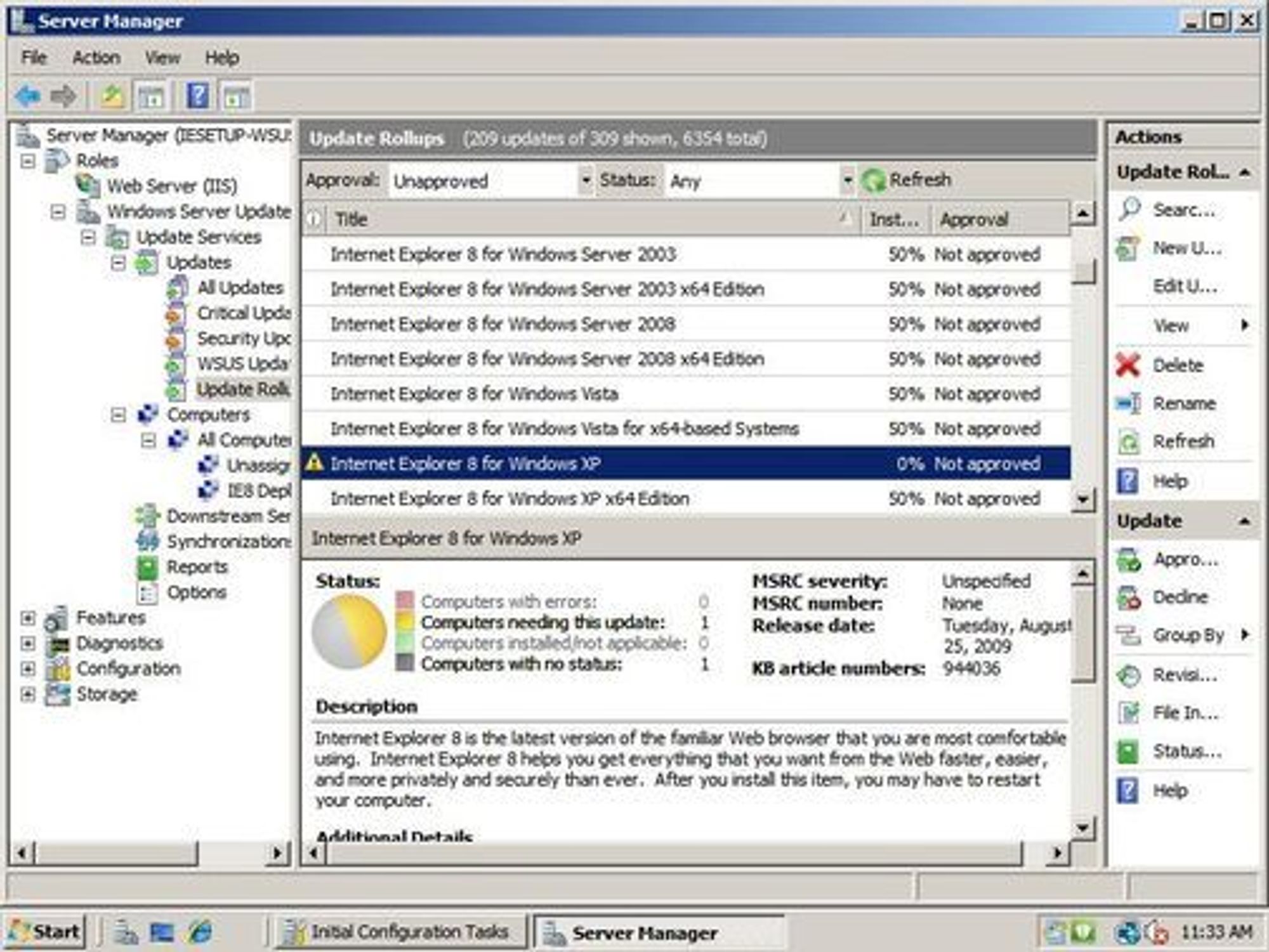
Task: Select the Critical Updates tree item
Action: point(244,313)
